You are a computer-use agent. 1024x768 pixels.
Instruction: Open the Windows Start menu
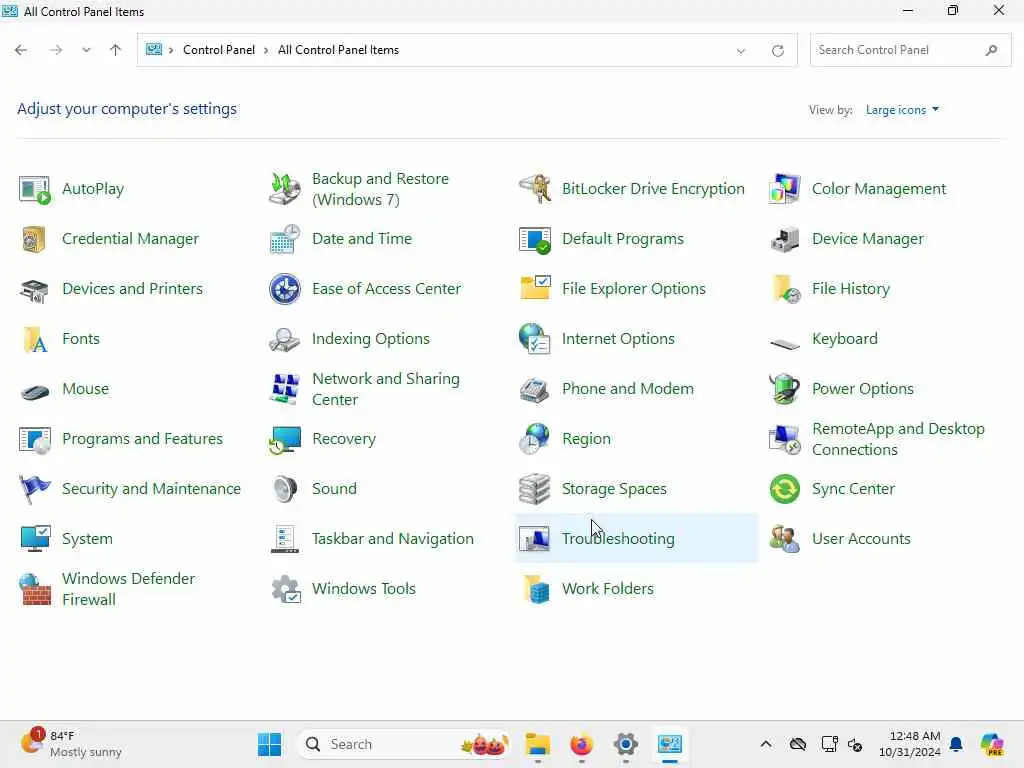coord(269,744)
